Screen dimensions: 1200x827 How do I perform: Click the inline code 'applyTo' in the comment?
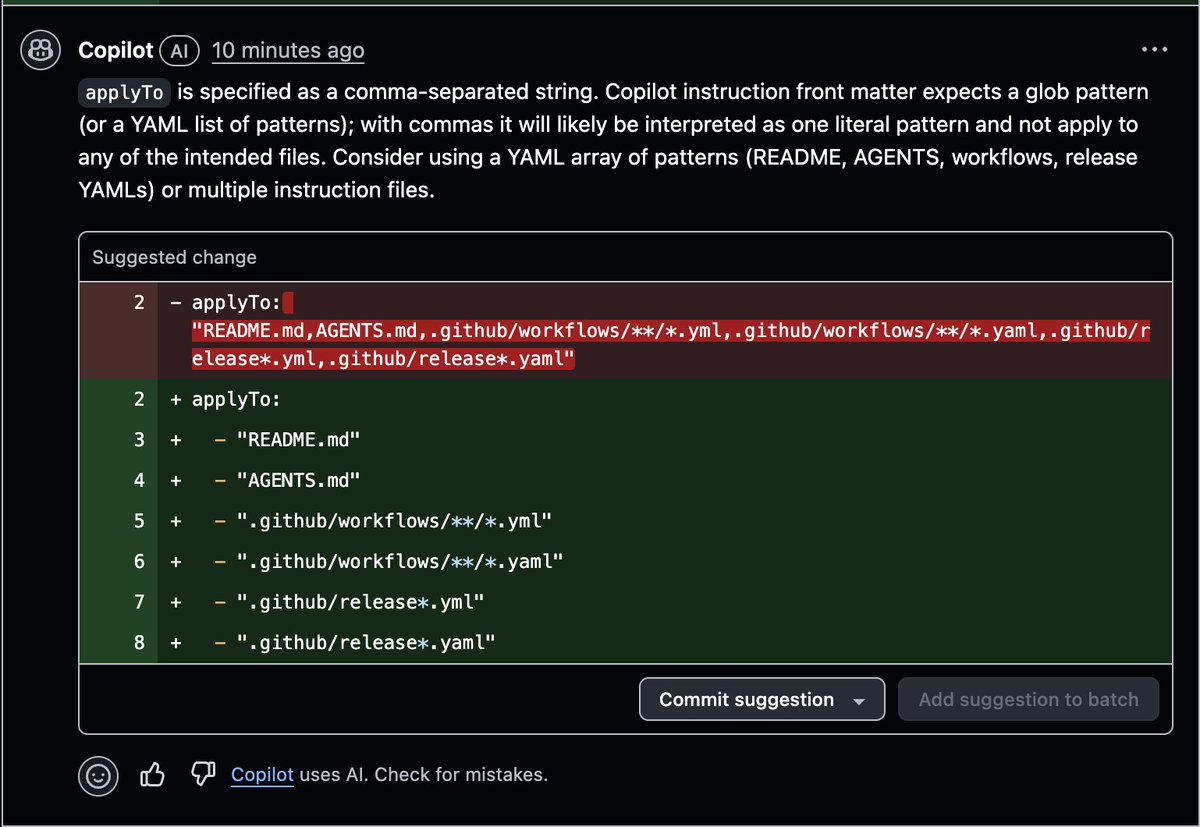tap(125, 93)
